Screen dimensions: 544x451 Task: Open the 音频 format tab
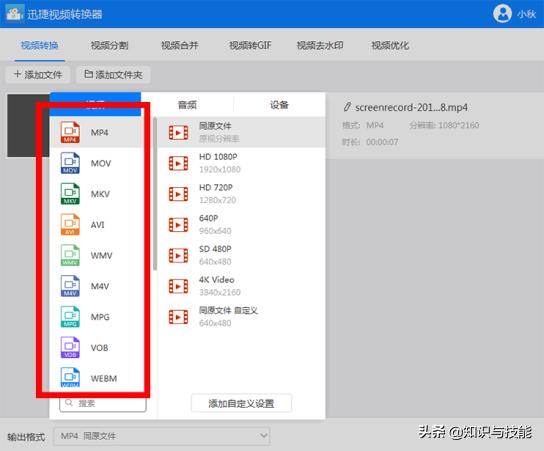pyautogui.click(x=187, y=105)
